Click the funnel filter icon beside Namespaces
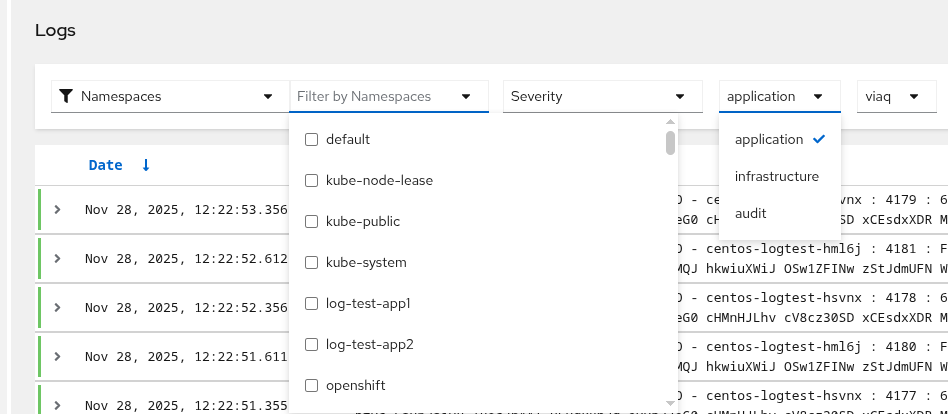The width and height of the screenshot is (948, 414). [x=66, y=97]
